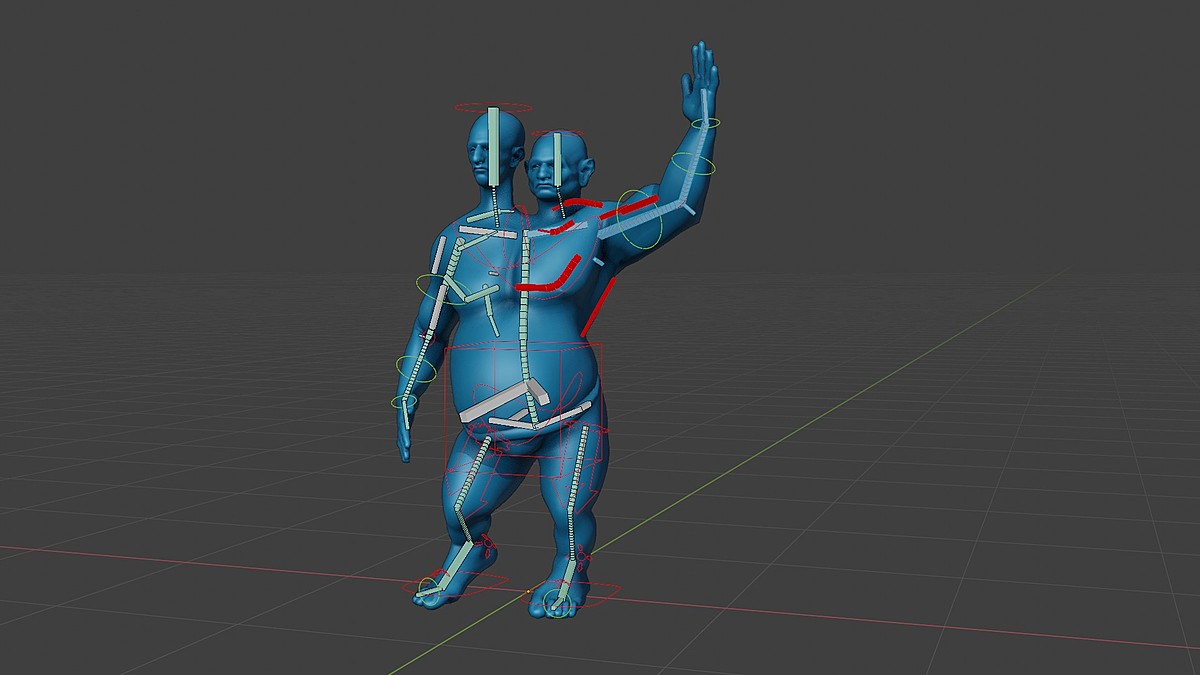Select the tall head bone of the left head
The height and width of the screenshot is (675, 1200).
(x=493, y=146)
